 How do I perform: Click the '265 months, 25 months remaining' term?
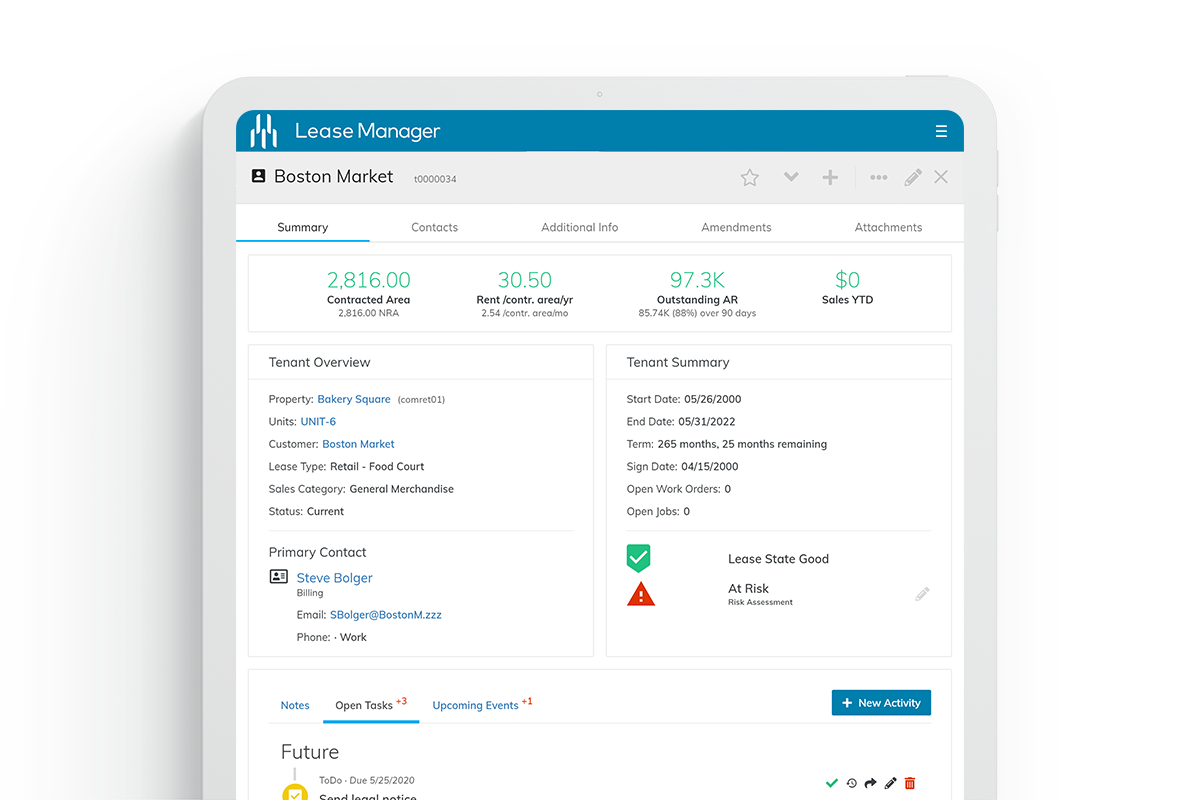click(x=742, y=444)
